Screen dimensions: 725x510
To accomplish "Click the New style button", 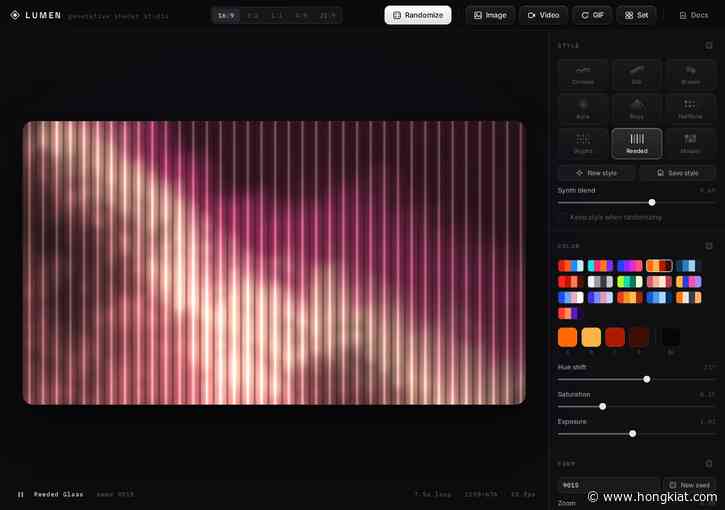I will tap(596, 173).
